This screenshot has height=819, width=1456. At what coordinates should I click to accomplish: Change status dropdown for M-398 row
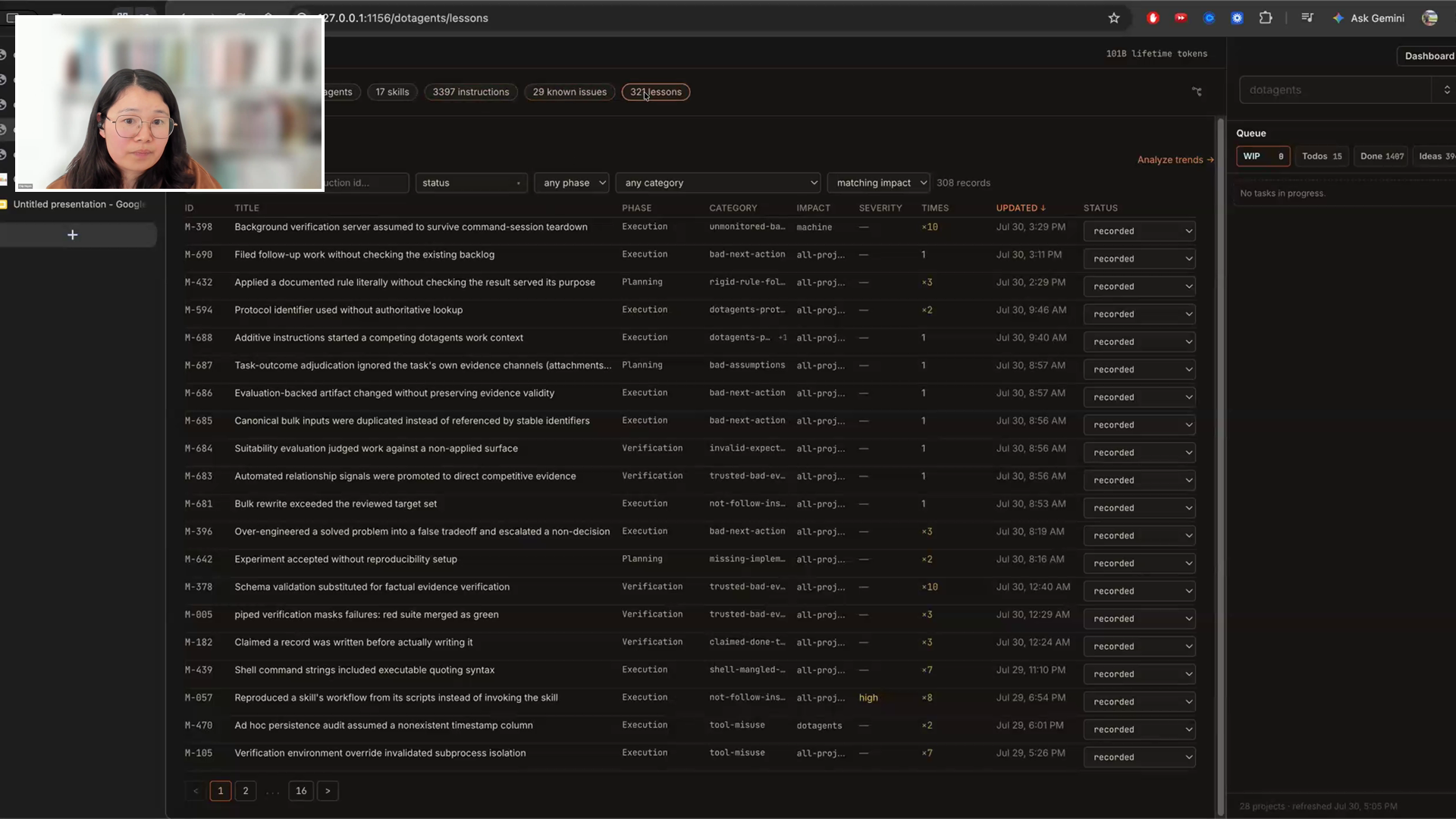1139,231
